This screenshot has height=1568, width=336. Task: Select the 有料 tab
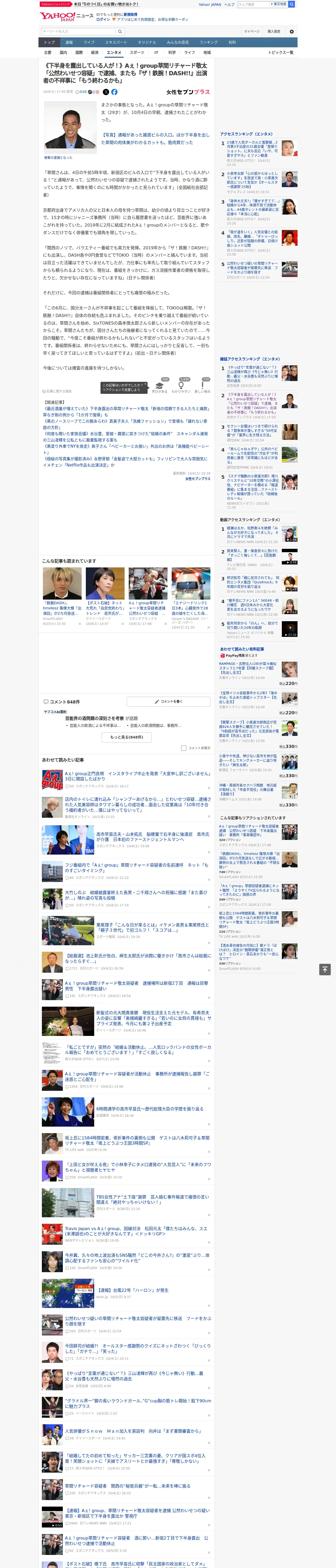point(232,43)
